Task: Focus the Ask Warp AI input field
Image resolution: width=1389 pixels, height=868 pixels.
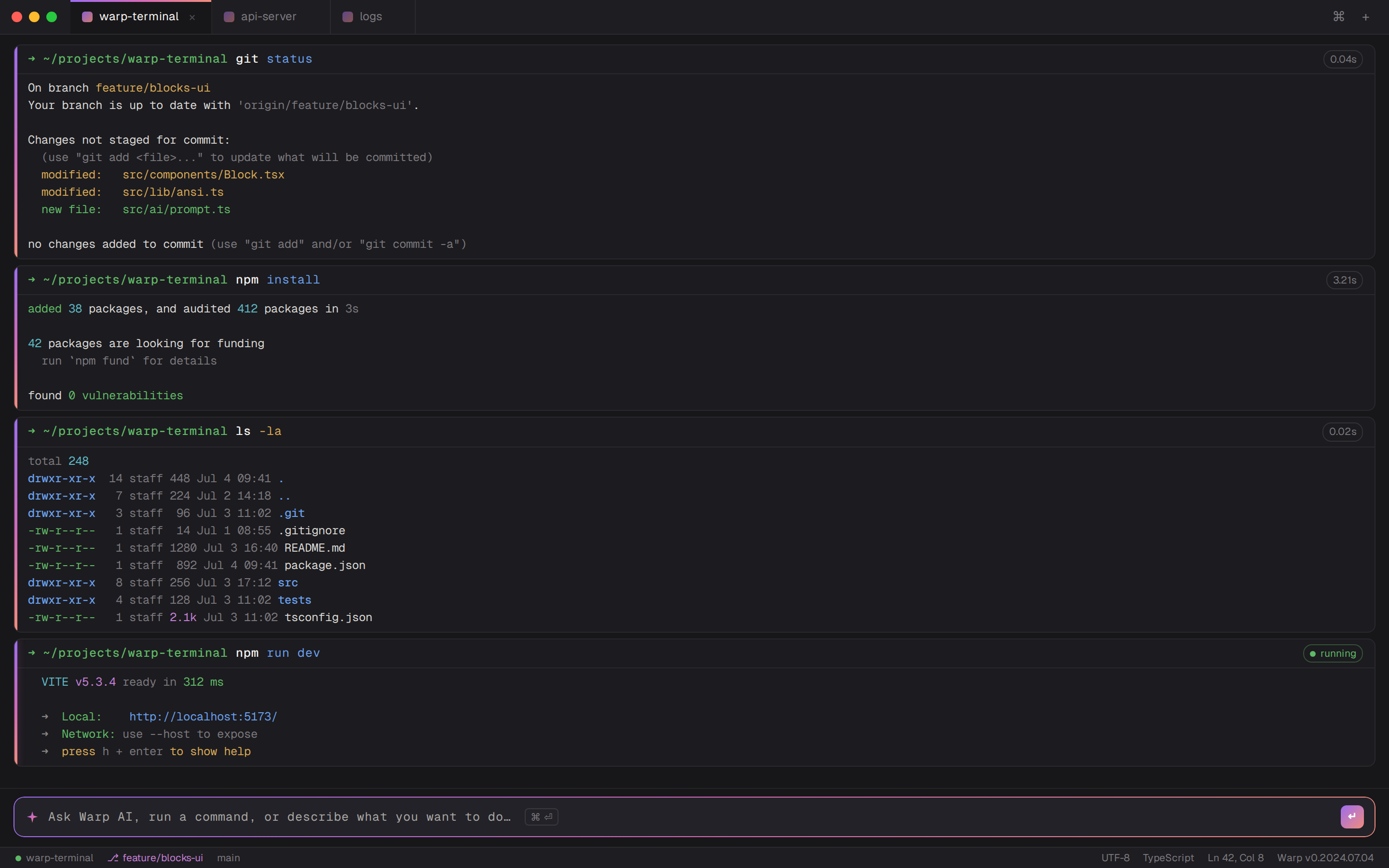Action: (x=694, y=816)
